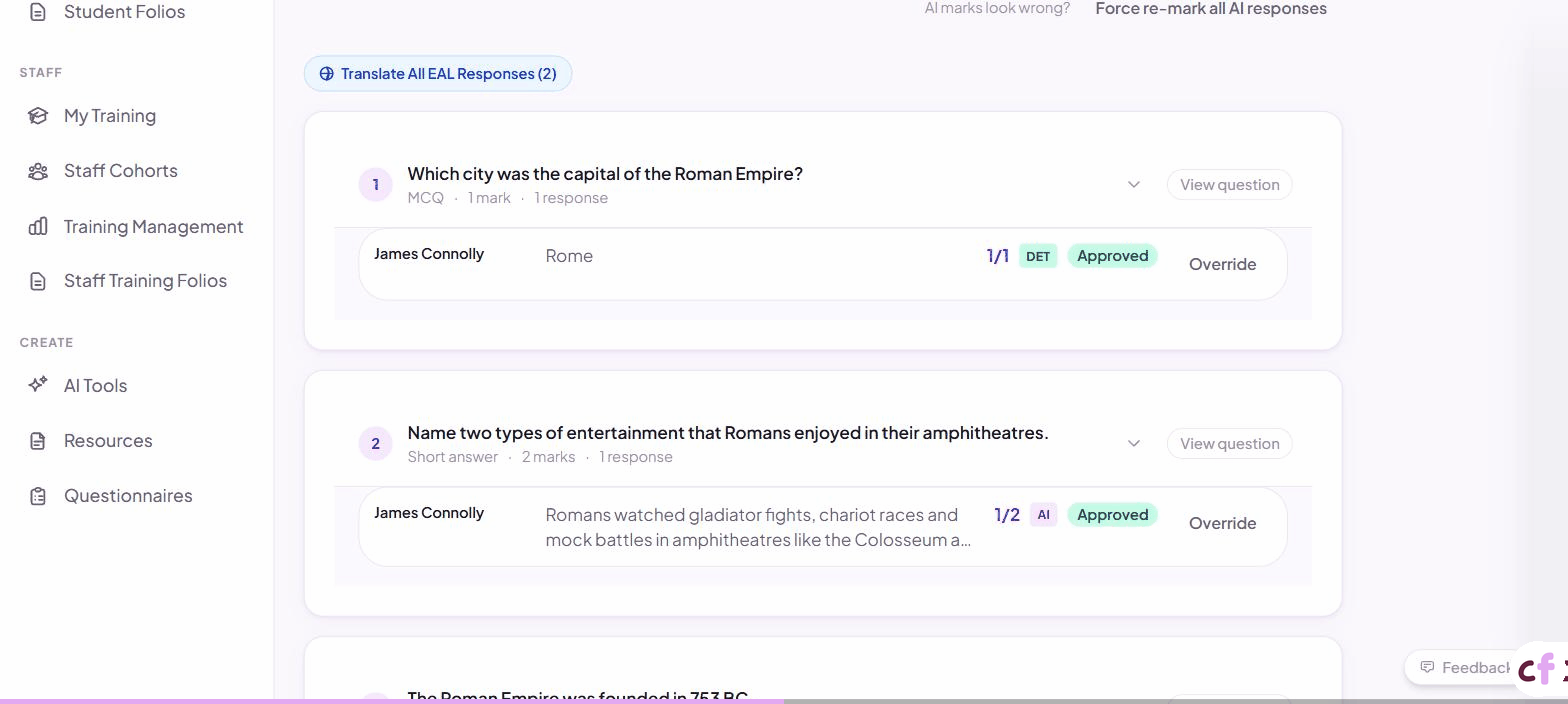Click Approved status on Rome response

click(1112, 256)
